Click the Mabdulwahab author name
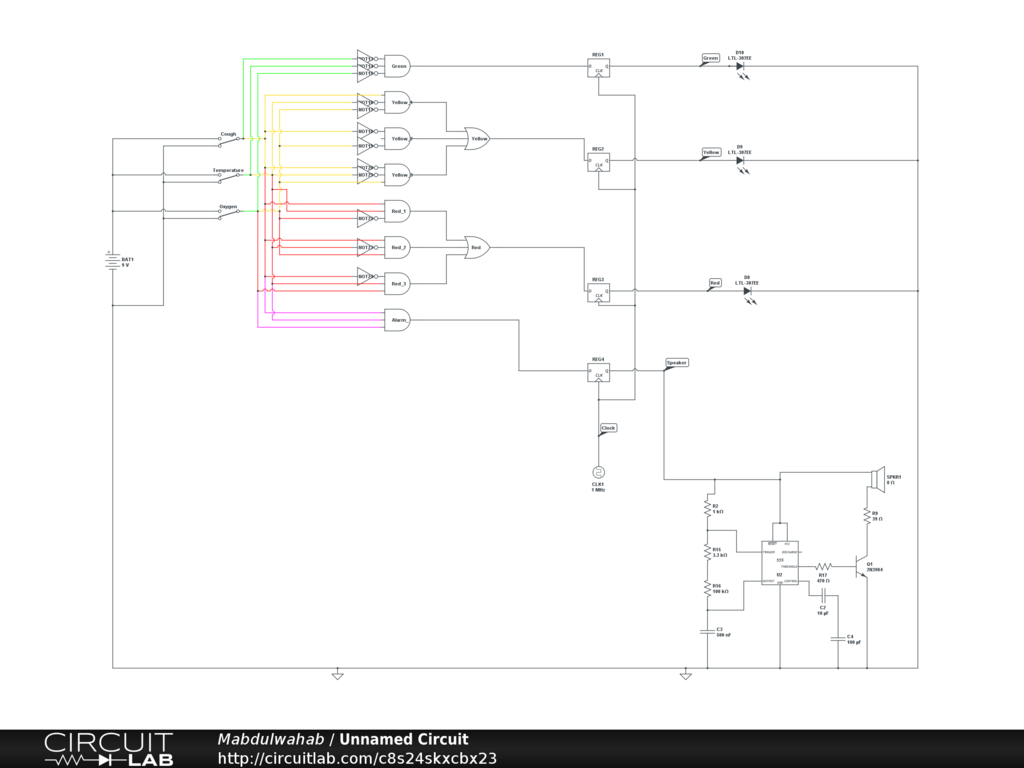Image resolution: width=1024 pixels, height=768 pixels. (x=270, y=740)
